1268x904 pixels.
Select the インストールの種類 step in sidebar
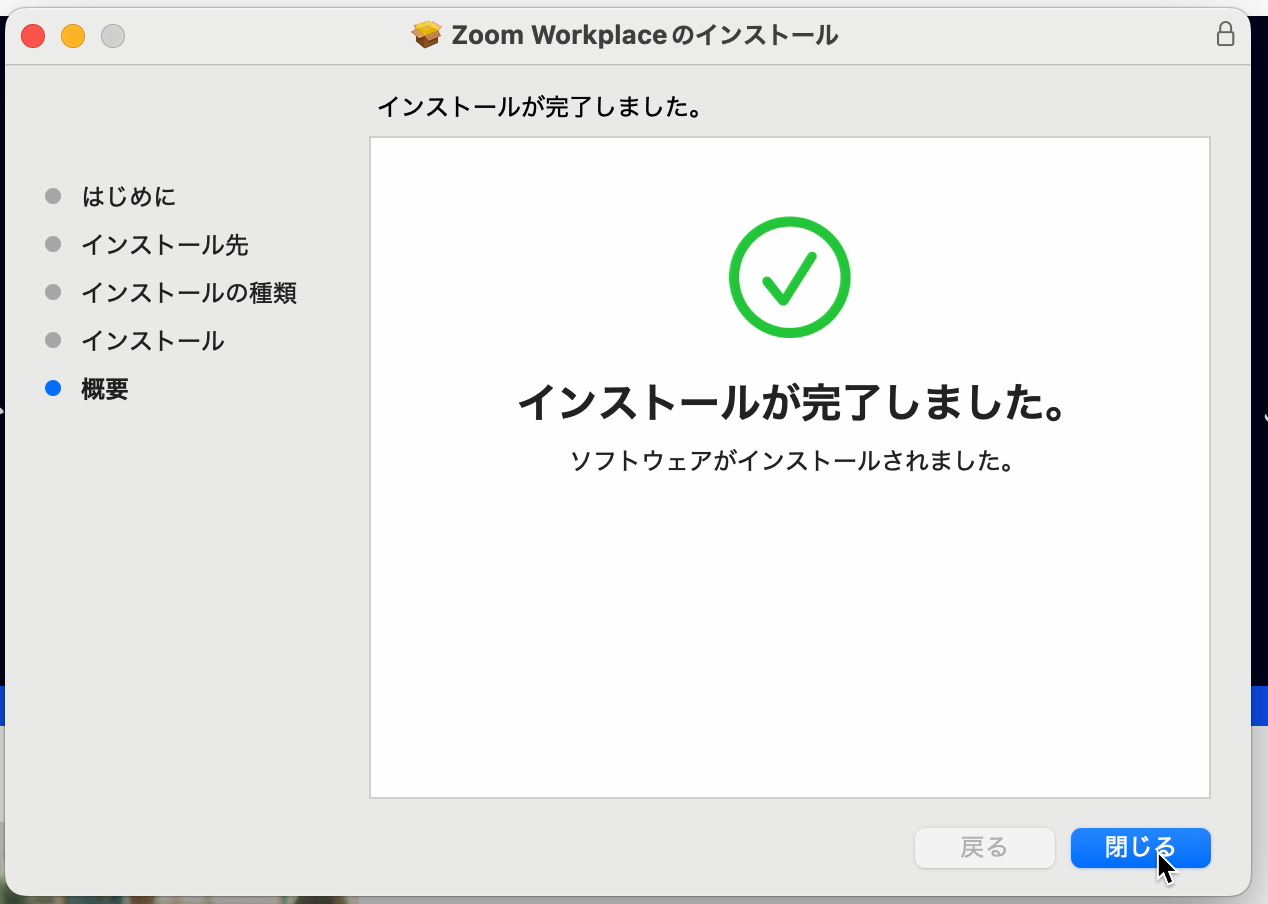(189, 293)
